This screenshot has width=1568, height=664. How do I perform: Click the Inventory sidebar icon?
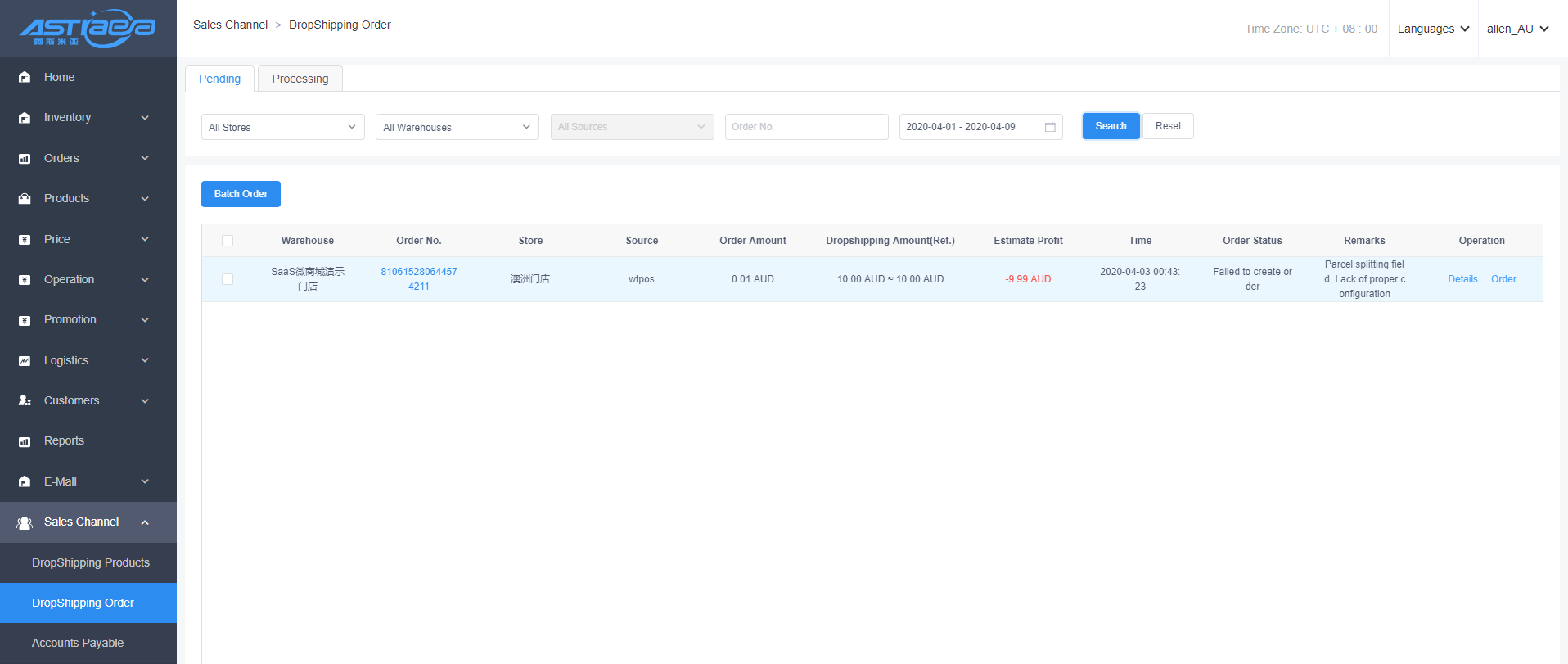(25, 118)
